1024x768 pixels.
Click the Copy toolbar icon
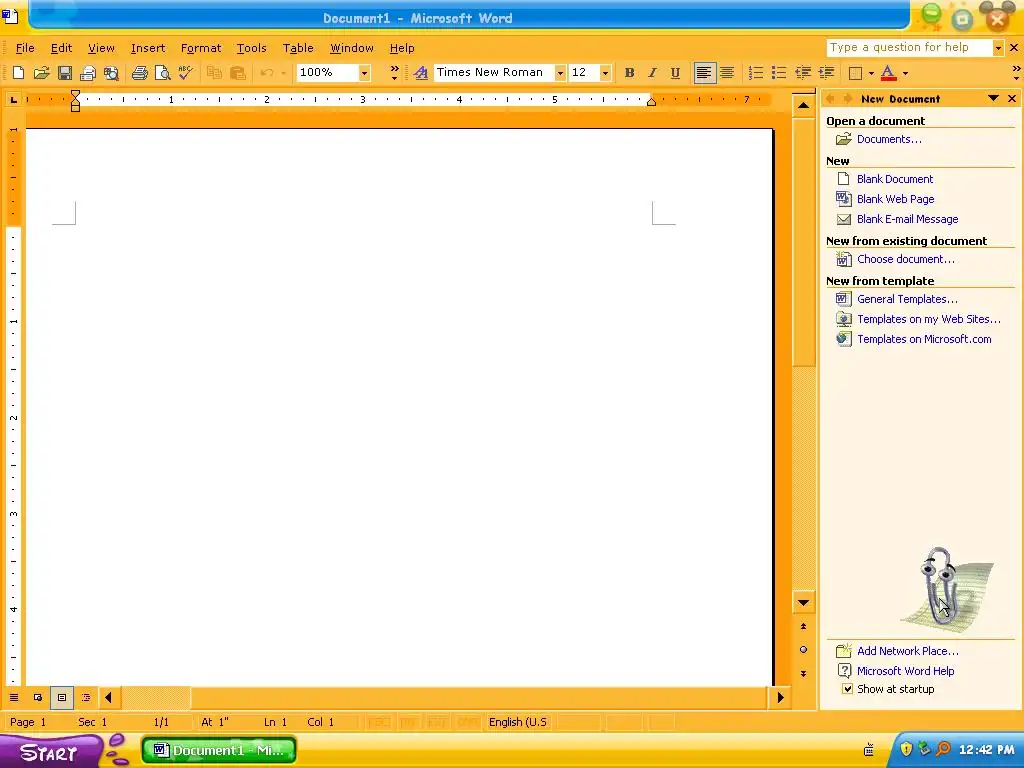click(214, 73)
